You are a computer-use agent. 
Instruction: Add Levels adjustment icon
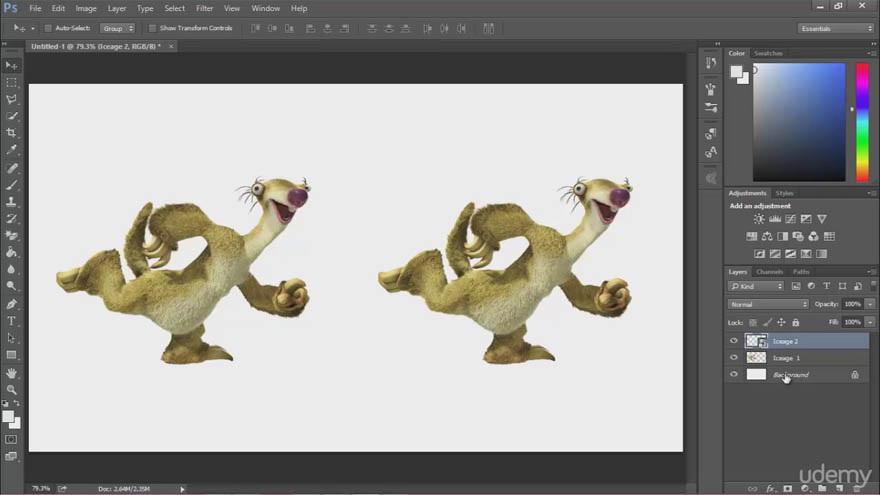[774, 219]
